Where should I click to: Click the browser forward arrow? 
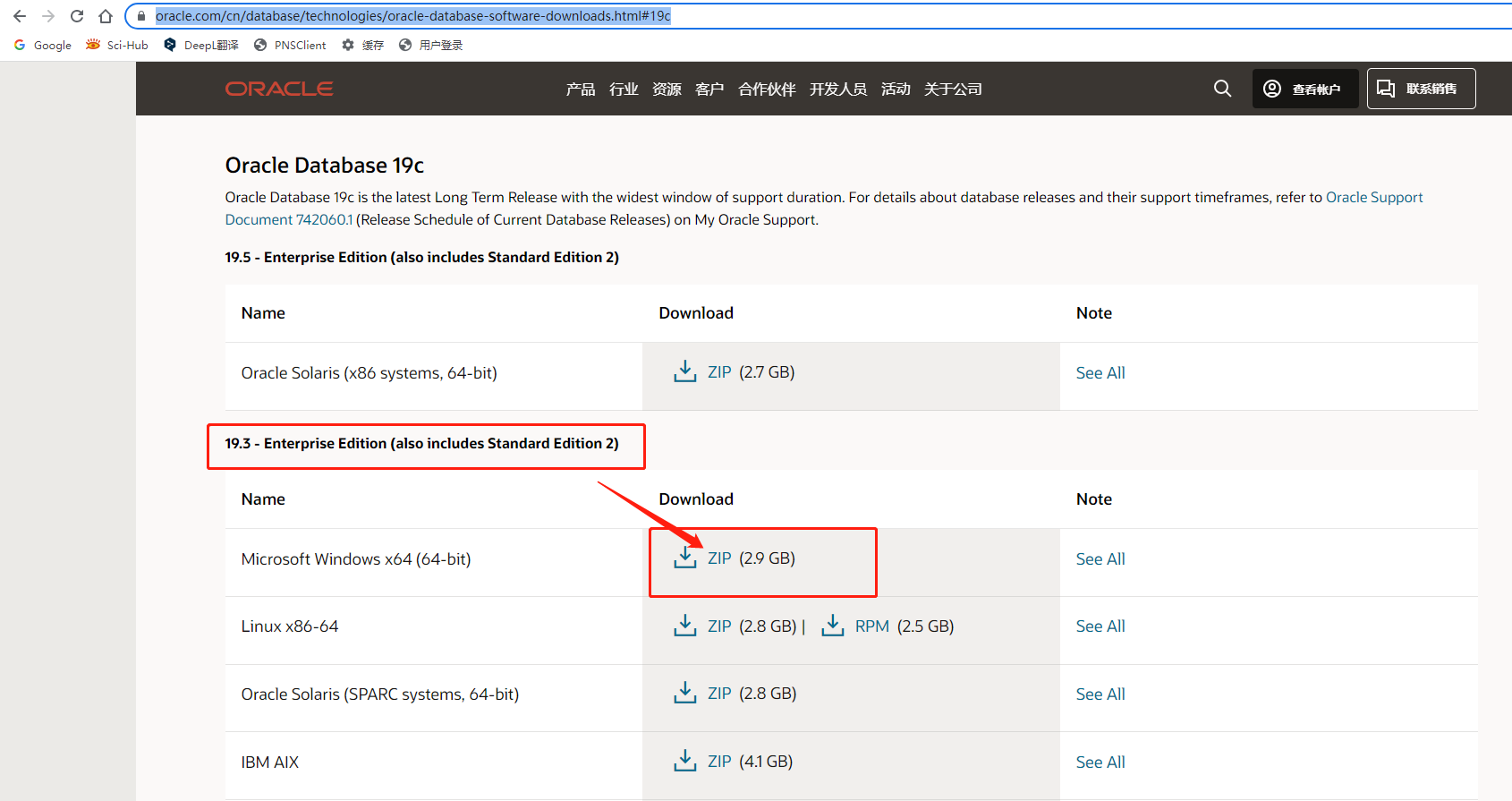click(x=48, y=16)
